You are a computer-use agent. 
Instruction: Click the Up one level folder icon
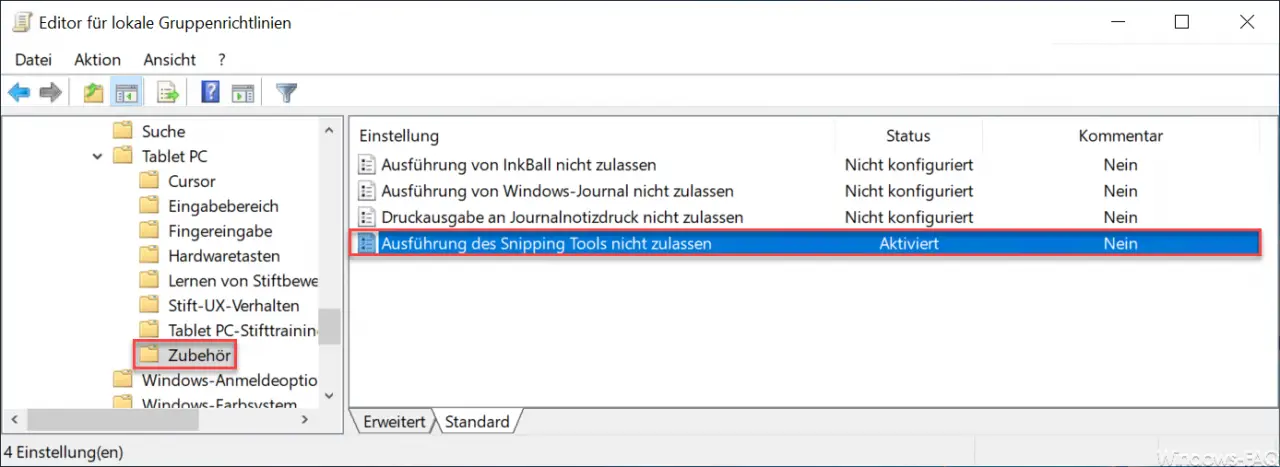point(93,93)
